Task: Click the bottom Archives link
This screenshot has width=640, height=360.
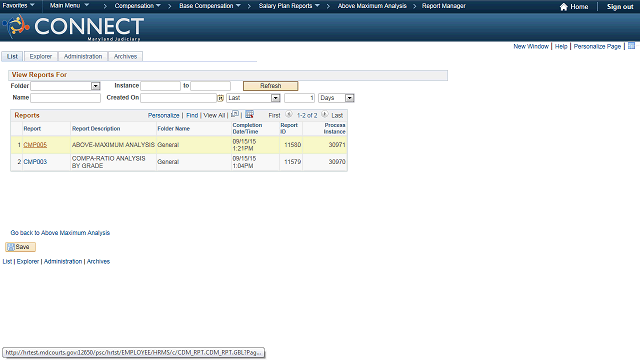Action: tap(98, 261)
